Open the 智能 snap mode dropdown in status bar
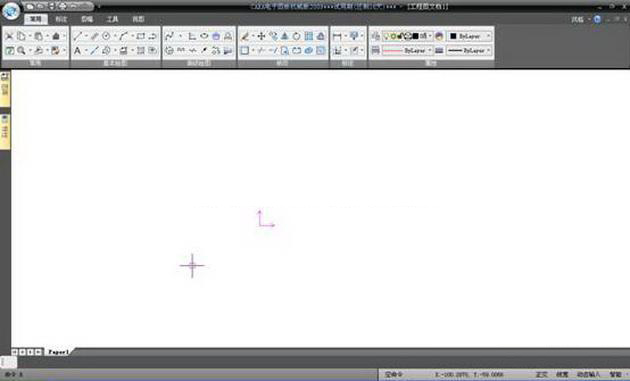Viewport: 630px width, 381px height. pos(618,375)
